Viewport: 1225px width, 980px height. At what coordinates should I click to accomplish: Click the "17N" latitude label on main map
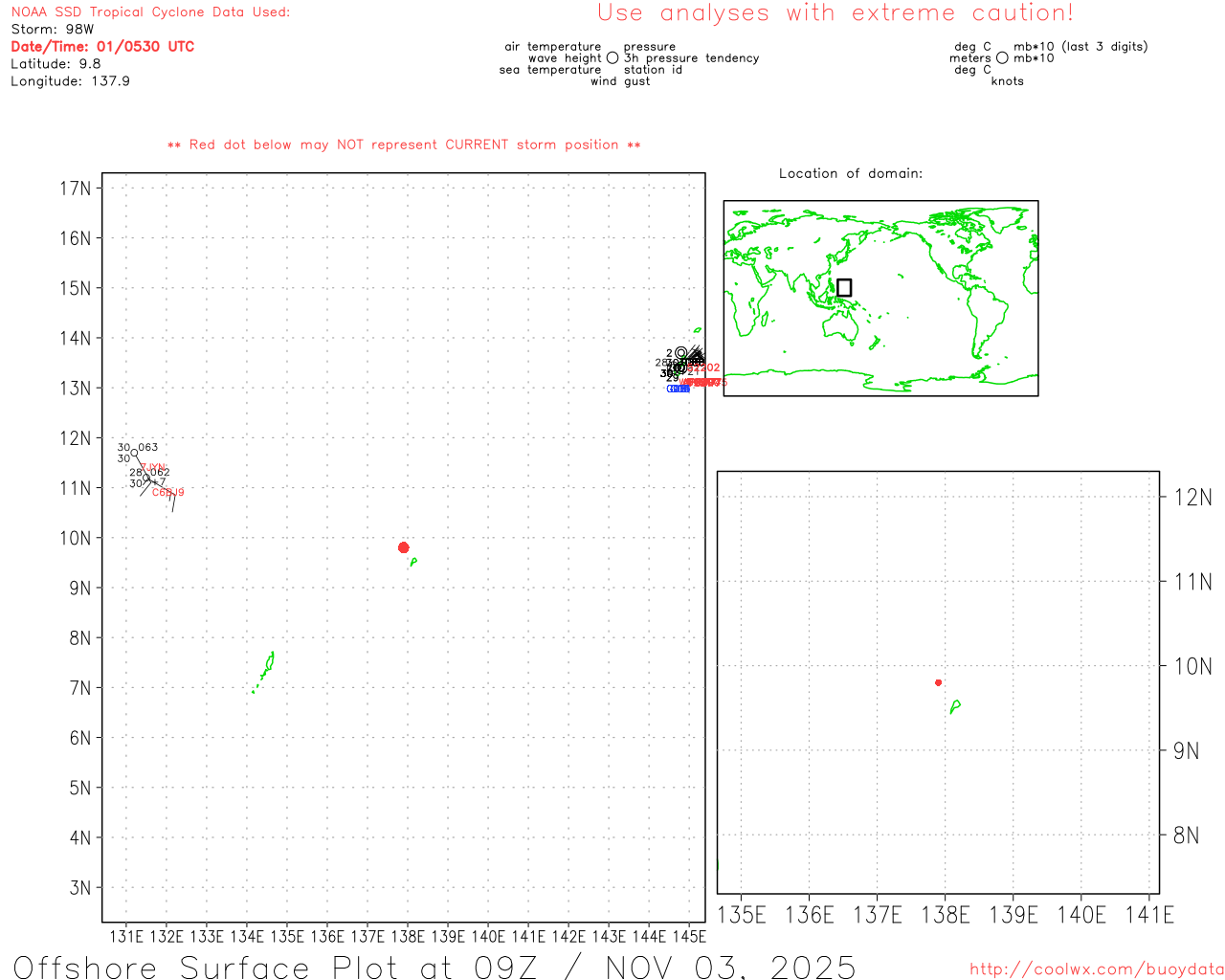tap(75, 188)
